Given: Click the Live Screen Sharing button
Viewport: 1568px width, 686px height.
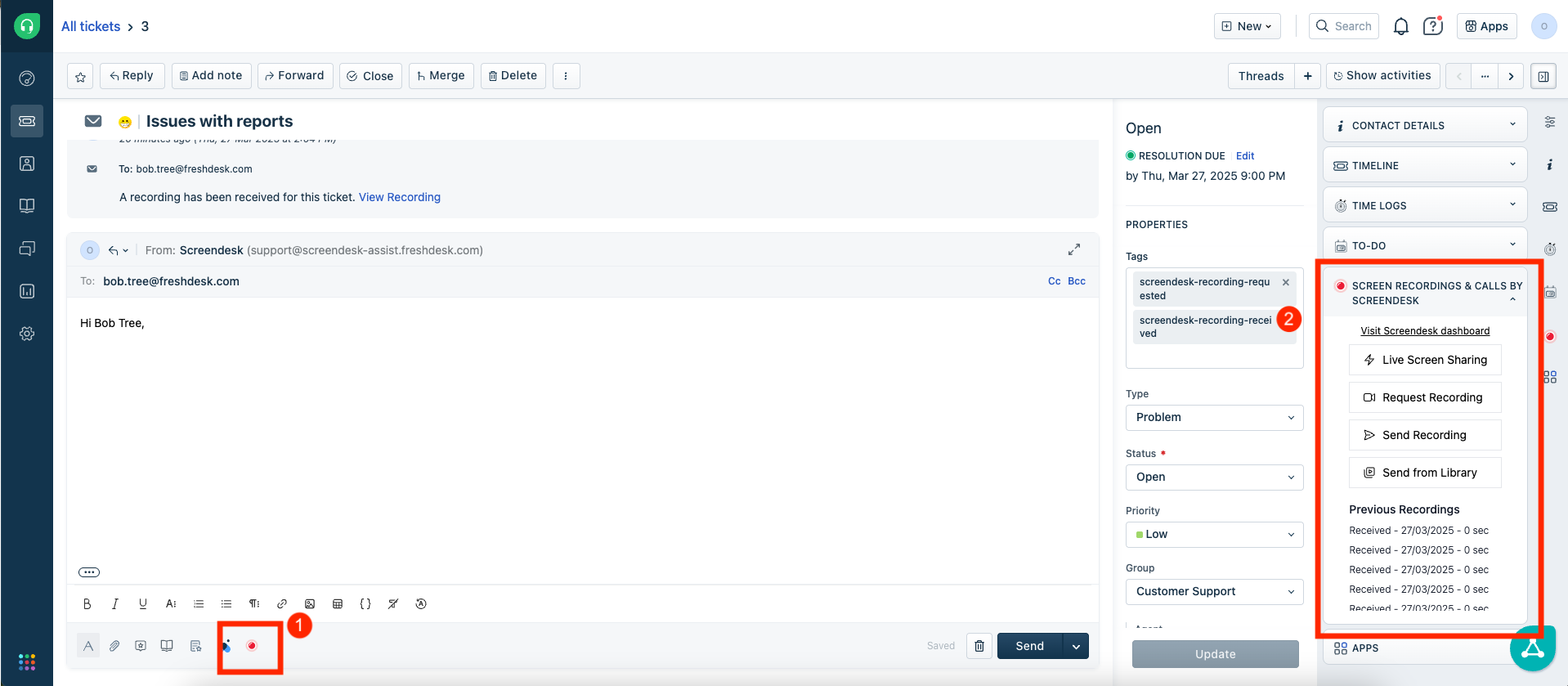Looking at the screenshot, I should click(1424, 360).
